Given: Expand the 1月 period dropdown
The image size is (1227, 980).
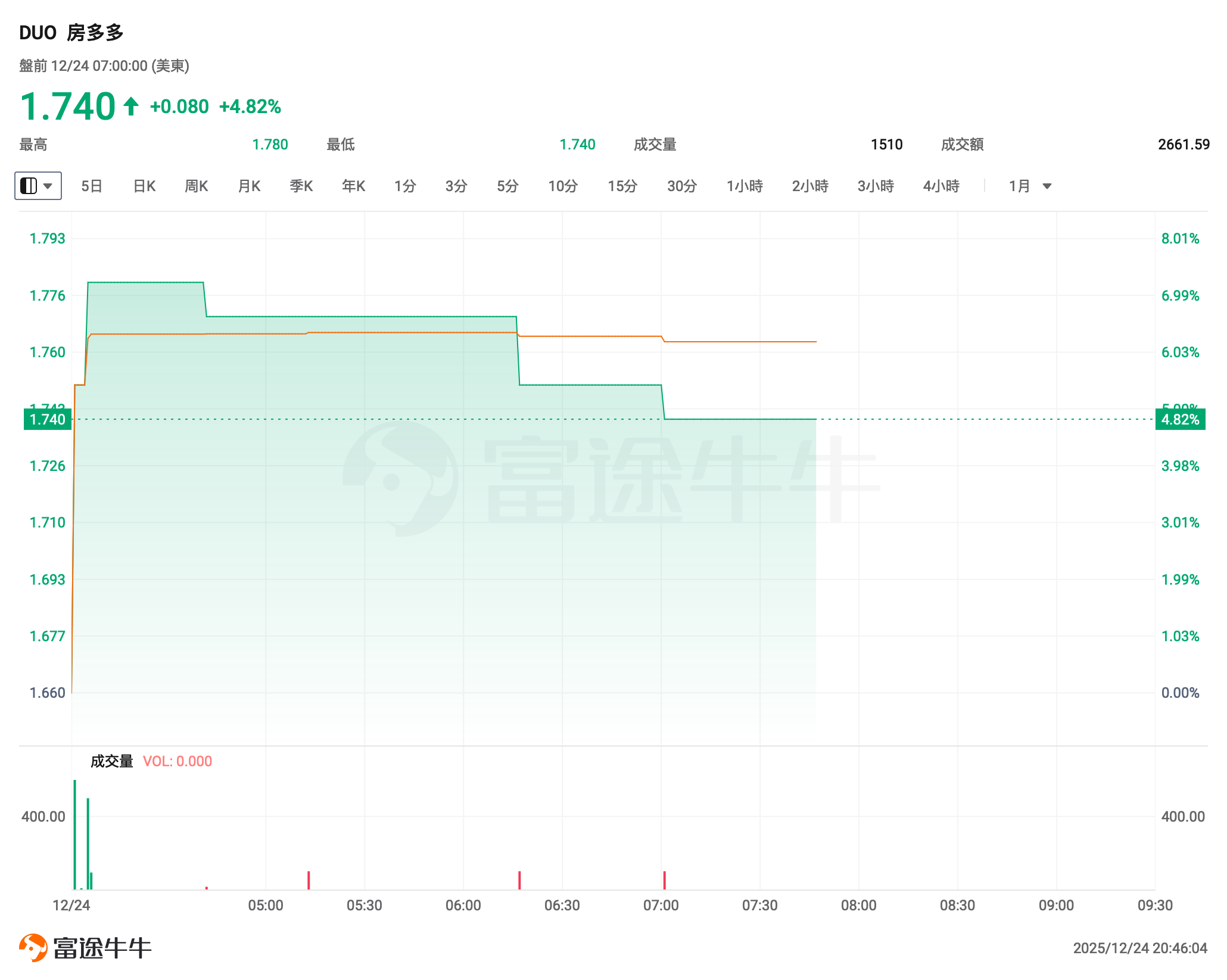Looking at the screenshot, I should coord(1047,186).
